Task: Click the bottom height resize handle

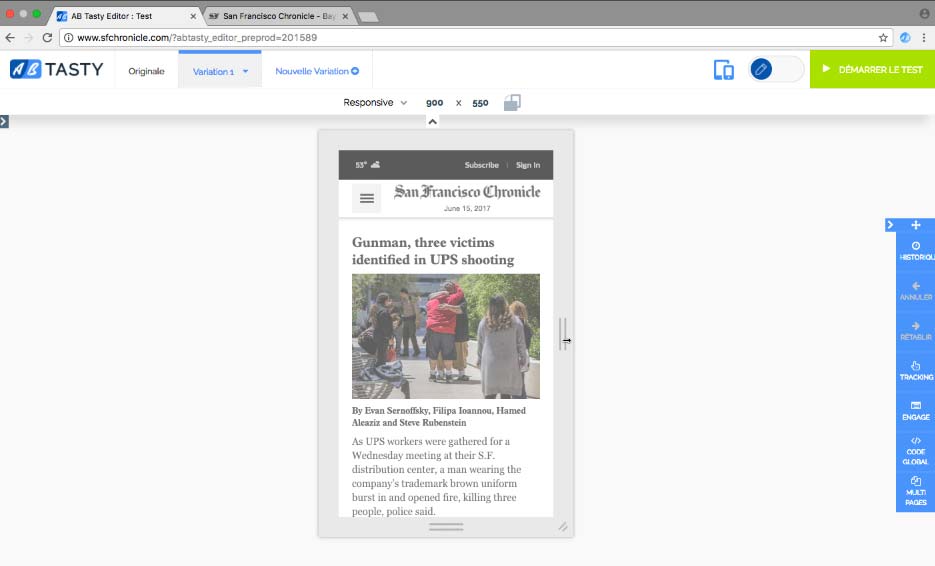Action: click(x=445, y=527)
